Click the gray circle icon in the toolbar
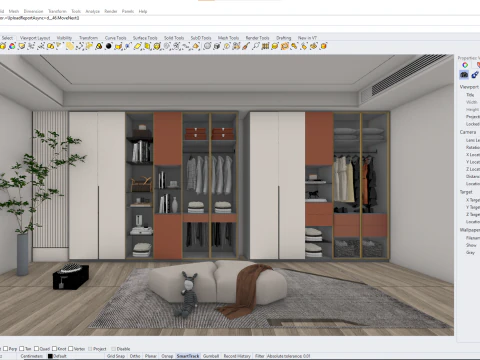Image resolution: width=480 pixels, height=360 pixels. [207, 46]
